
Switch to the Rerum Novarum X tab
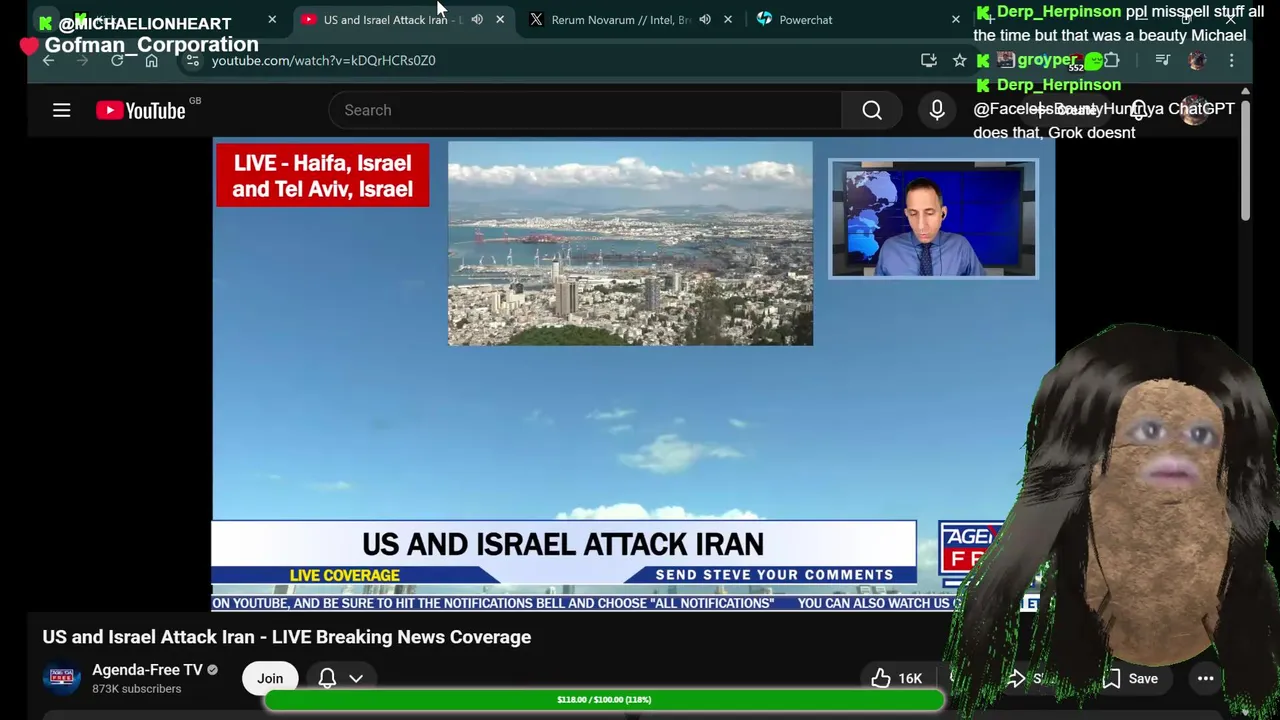(620, 19)
